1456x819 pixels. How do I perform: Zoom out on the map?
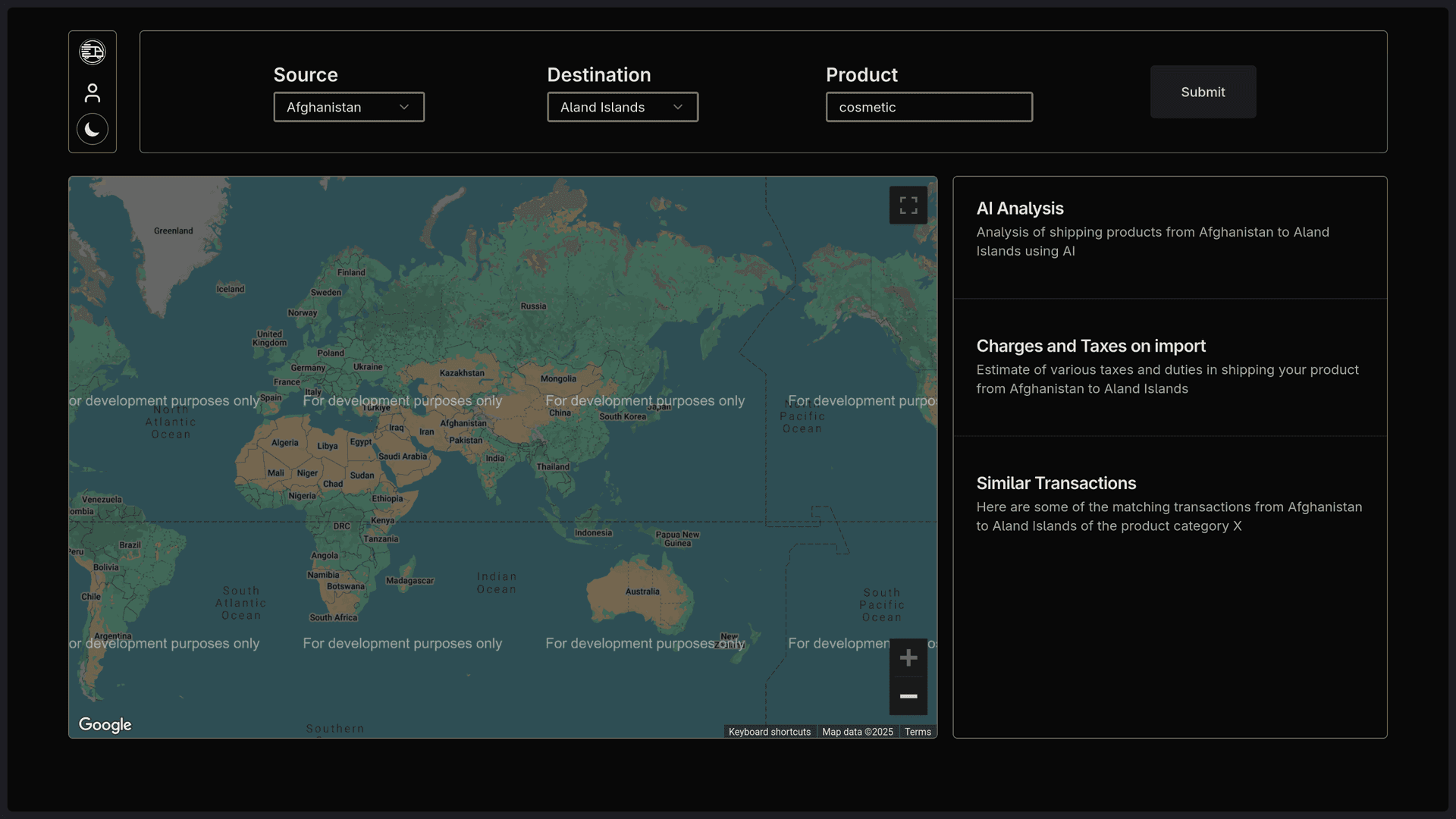[908, 696]
